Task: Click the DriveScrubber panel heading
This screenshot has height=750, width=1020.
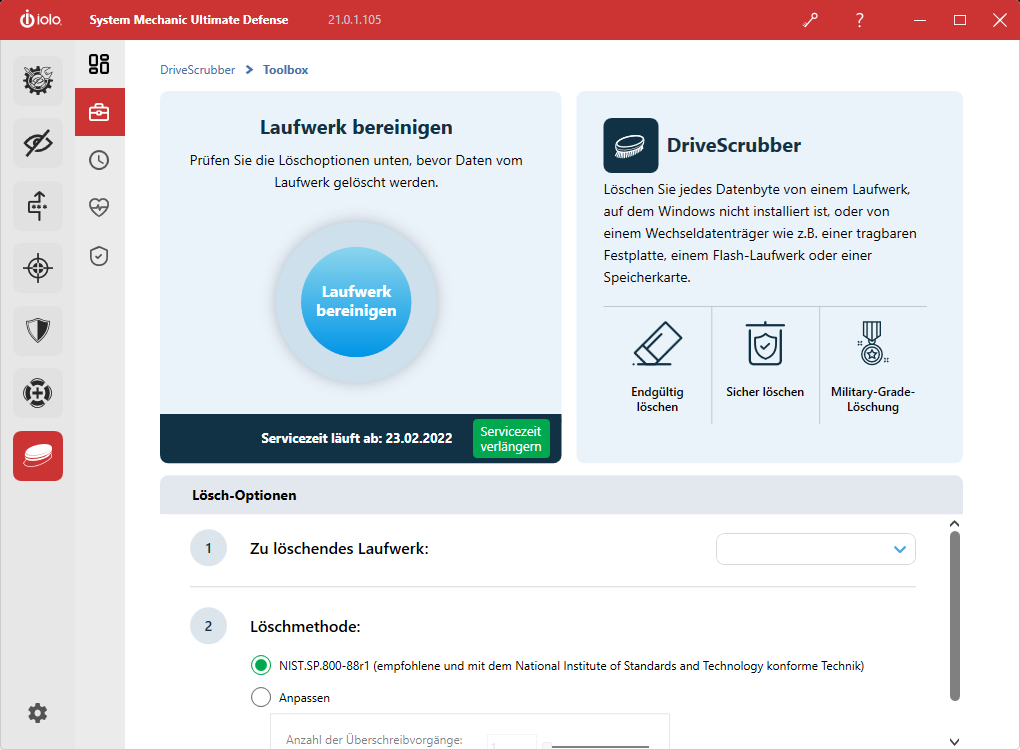Action: tap(734, 145)
